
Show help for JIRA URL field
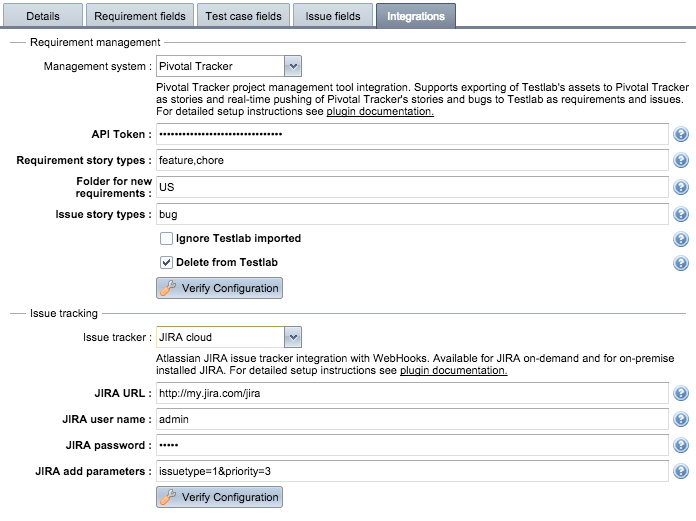tap(680, 393)
